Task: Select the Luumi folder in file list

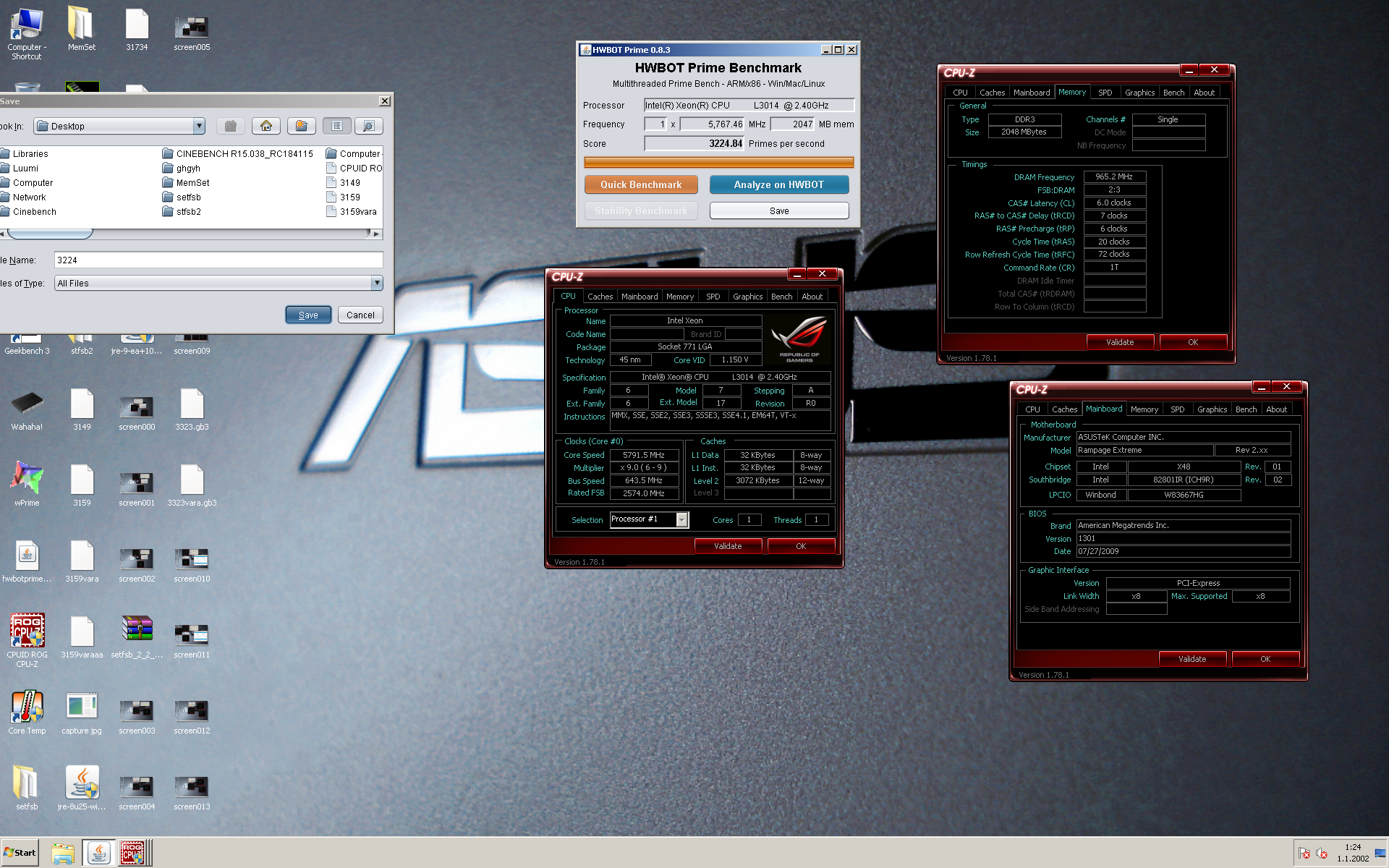Action: pyautogui.click(x=19, y=168)
